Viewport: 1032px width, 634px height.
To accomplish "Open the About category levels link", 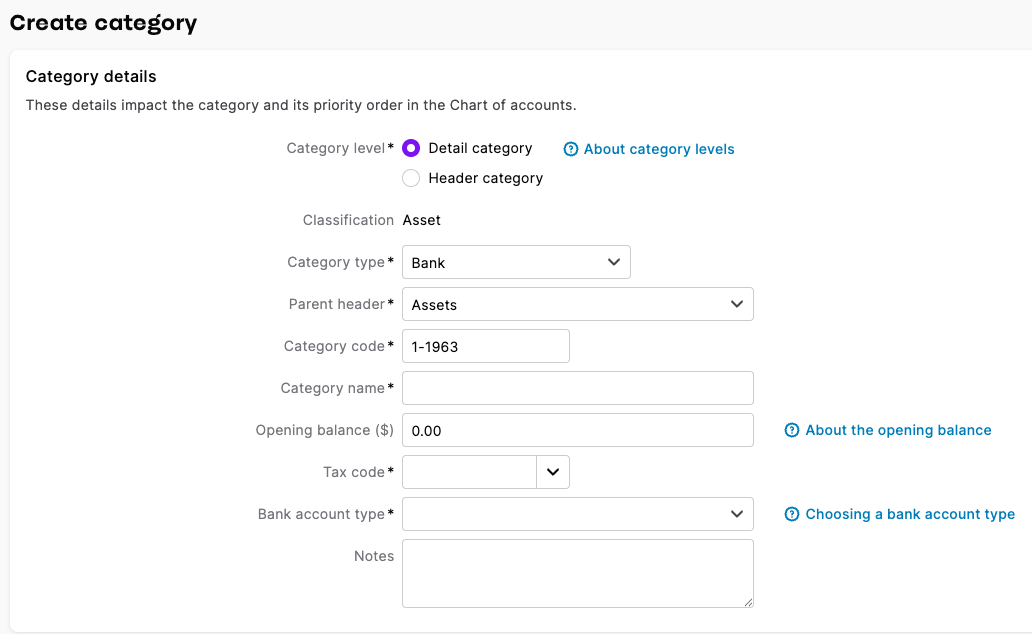I will click(x=659, y=149).
